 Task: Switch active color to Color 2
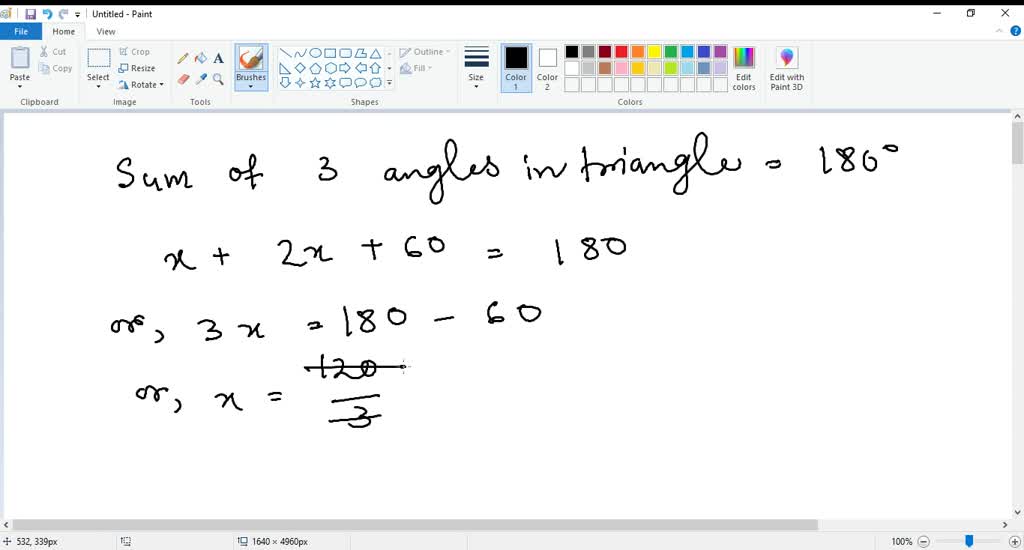coord(547,67)
